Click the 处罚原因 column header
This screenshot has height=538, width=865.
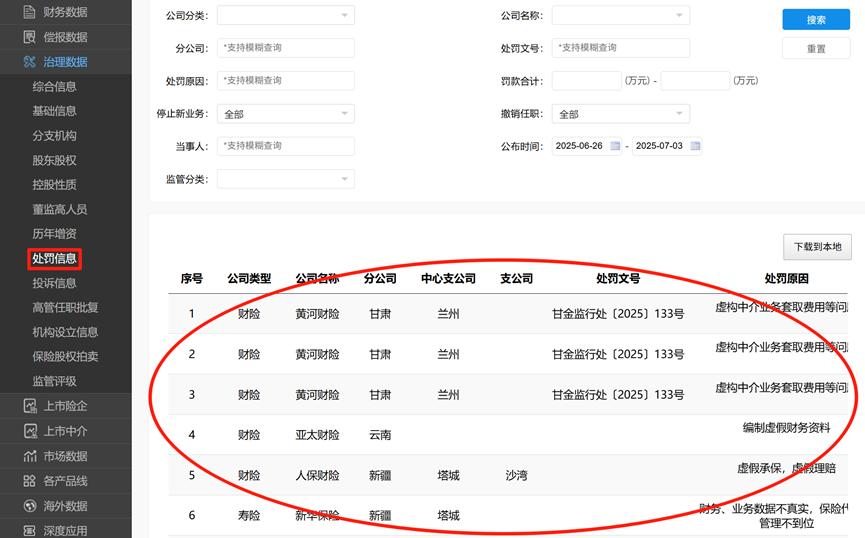pos(786,279)
